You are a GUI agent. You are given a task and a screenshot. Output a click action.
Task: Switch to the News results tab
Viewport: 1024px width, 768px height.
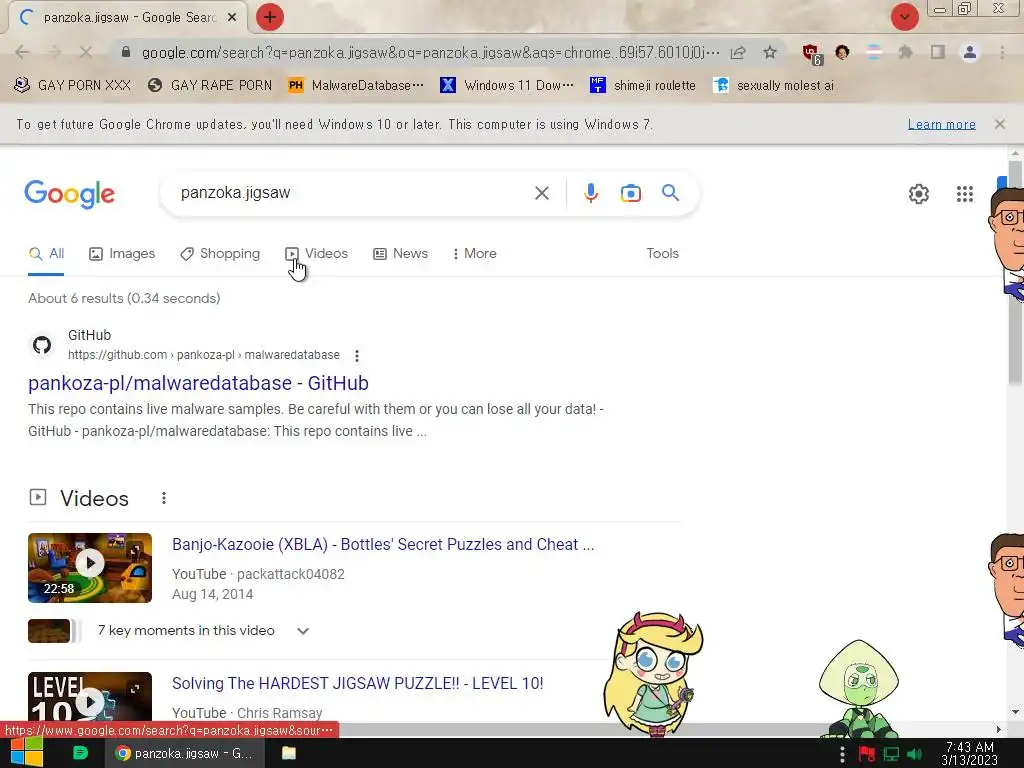click(x=400, y=253)
